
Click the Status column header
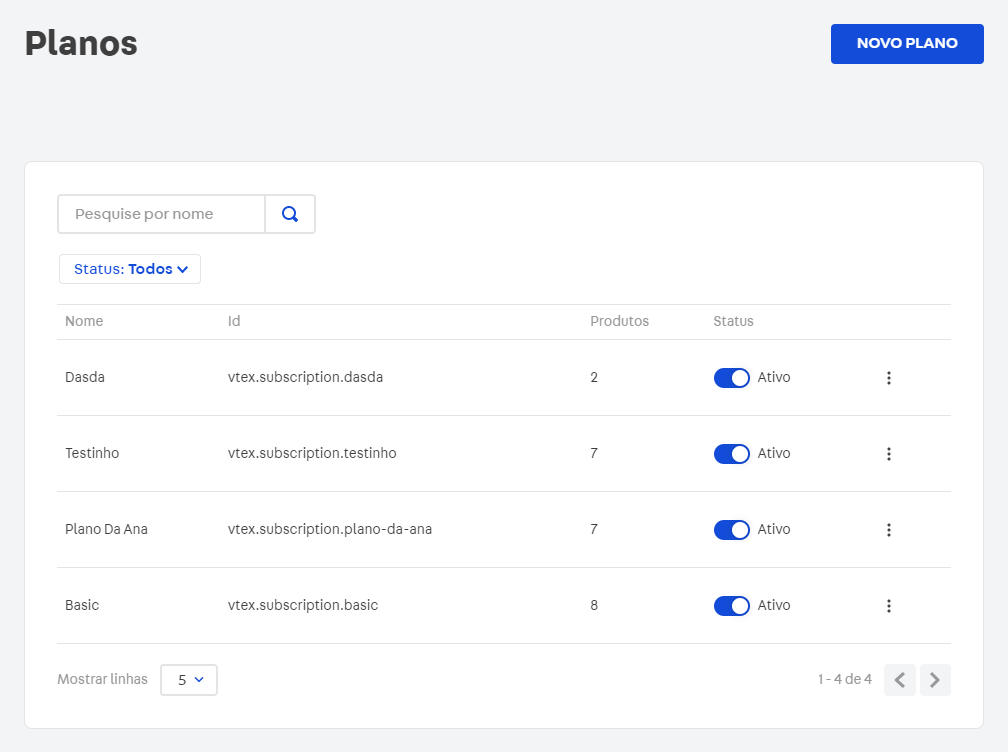click(733, 321)
